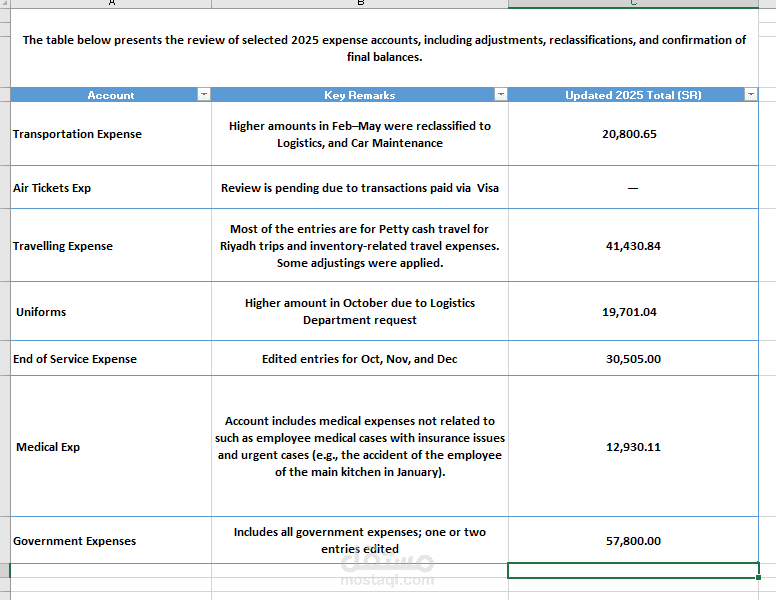Click the End of Service Expense cell
776x600 pixels.
pos(111,358)
